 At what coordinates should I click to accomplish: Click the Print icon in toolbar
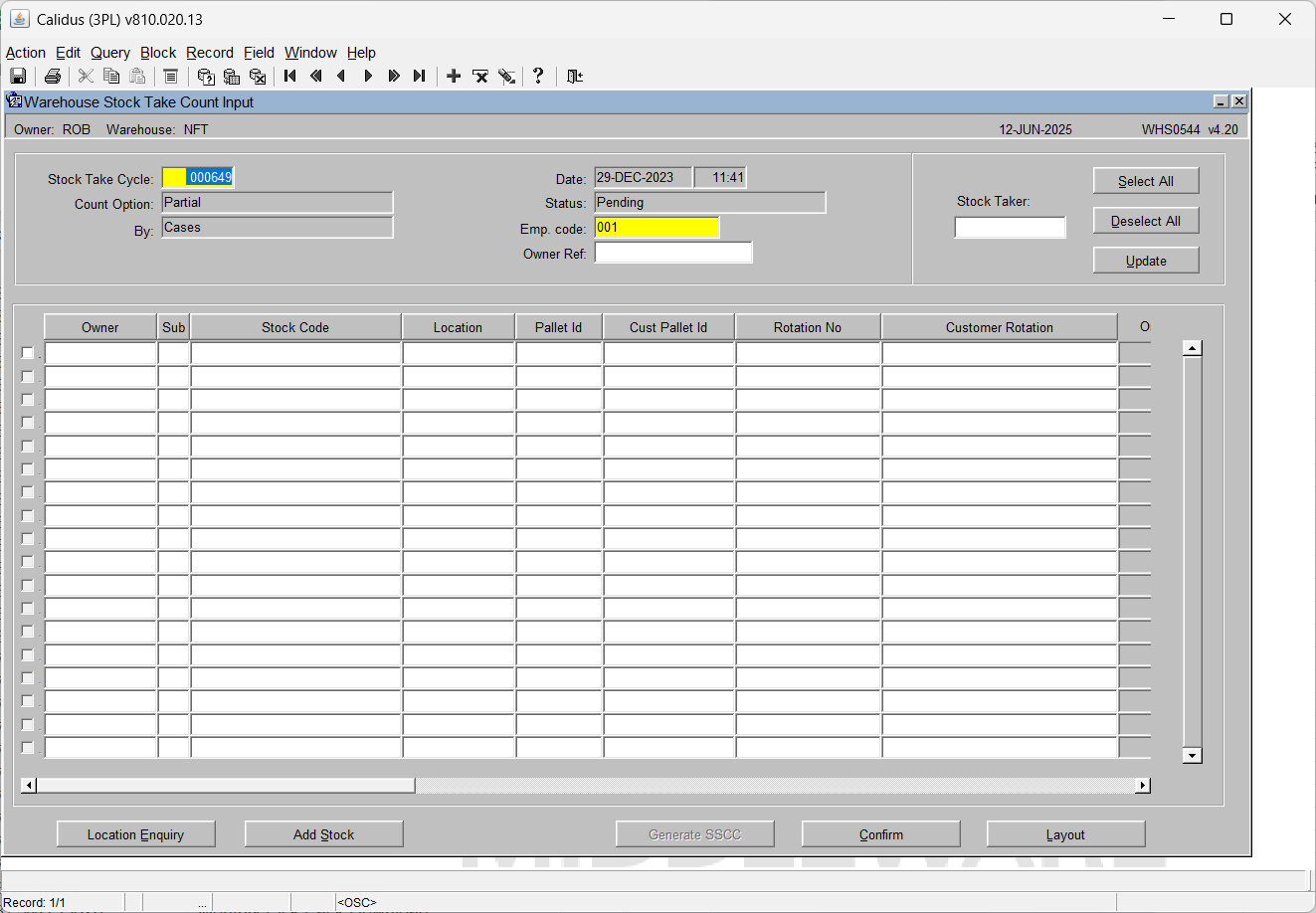point(53,76)
